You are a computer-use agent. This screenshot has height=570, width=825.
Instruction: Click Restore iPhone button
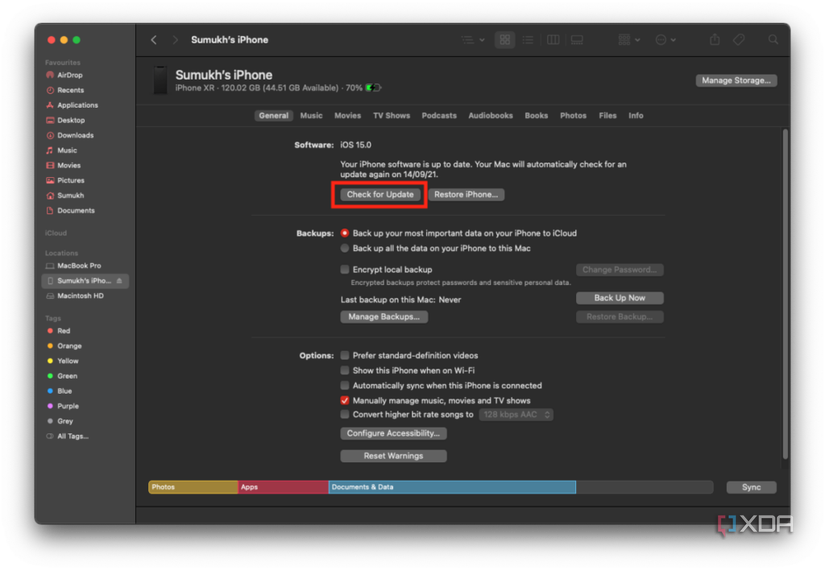point(466,195)
